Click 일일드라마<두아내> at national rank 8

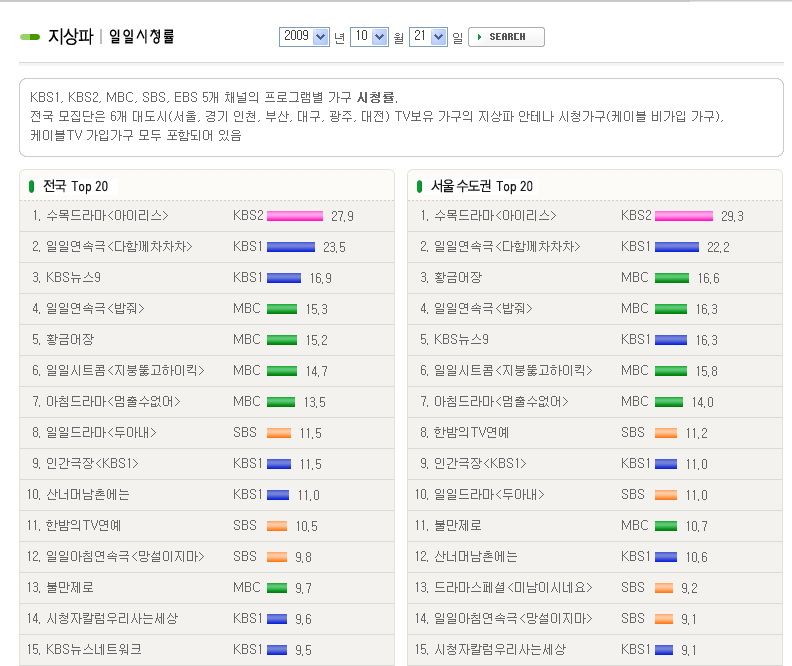101,432
